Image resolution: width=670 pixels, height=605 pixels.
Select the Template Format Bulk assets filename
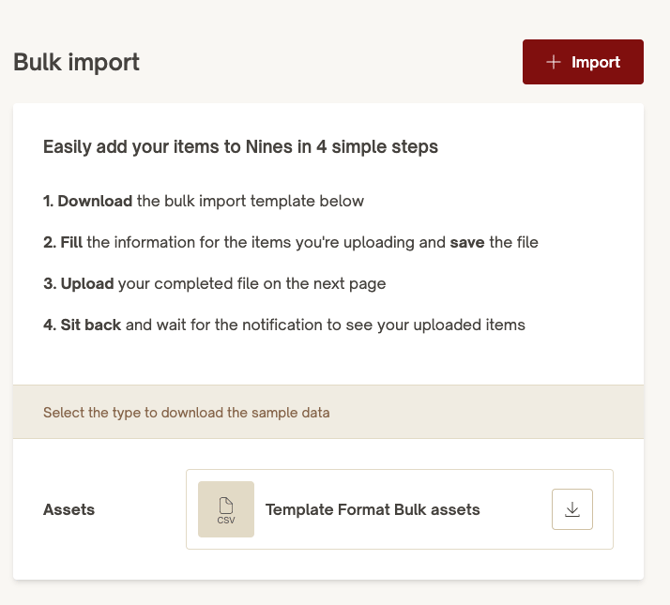coord(372,509)
